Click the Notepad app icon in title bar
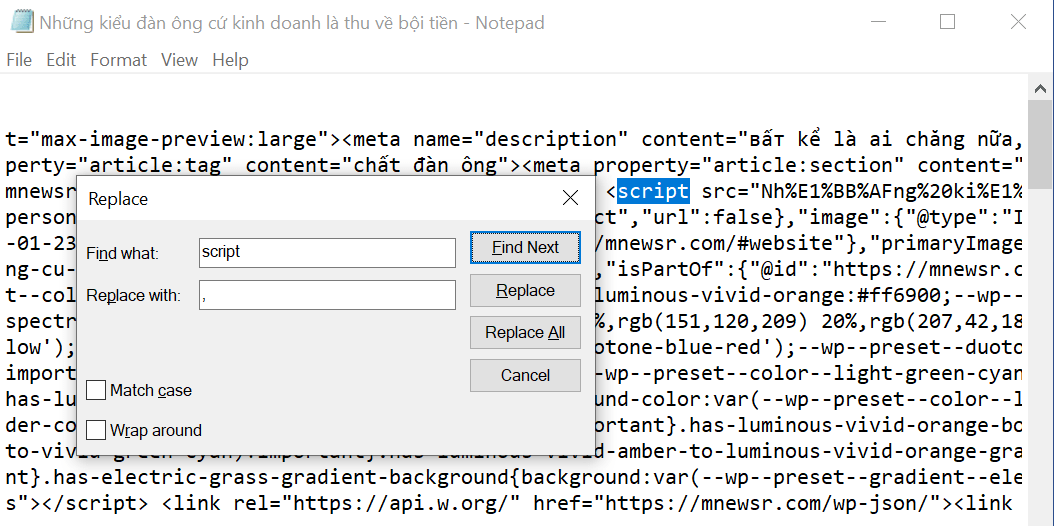The image size is (1054, 526). point(22,22)
